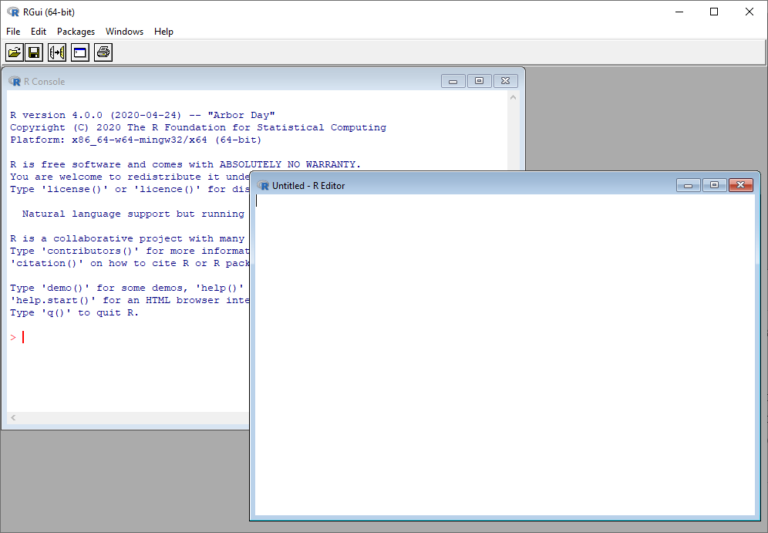Open the File menu

13,32
